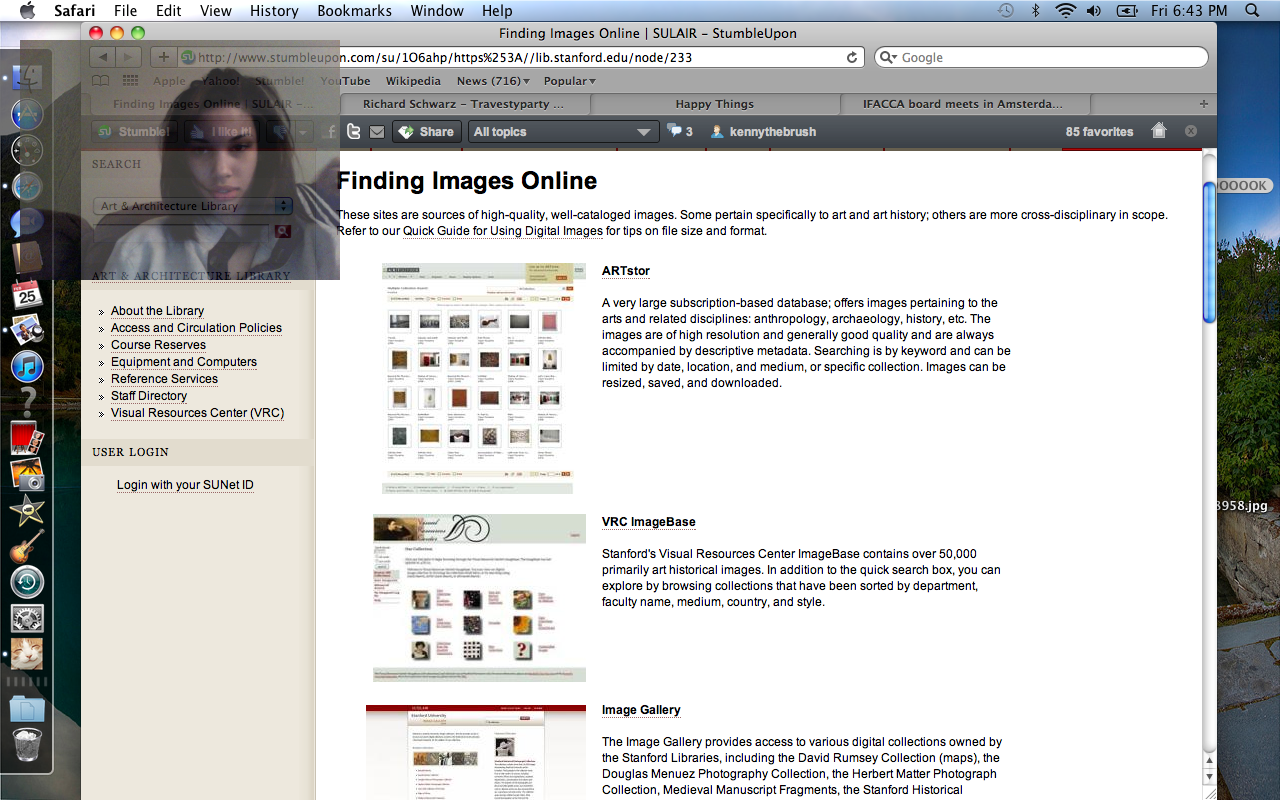The width and height of the screenshot is (1280, 800).
Task: Follow the Visual Resources Center (VRC) link
Action: click(x=197, y=413)
